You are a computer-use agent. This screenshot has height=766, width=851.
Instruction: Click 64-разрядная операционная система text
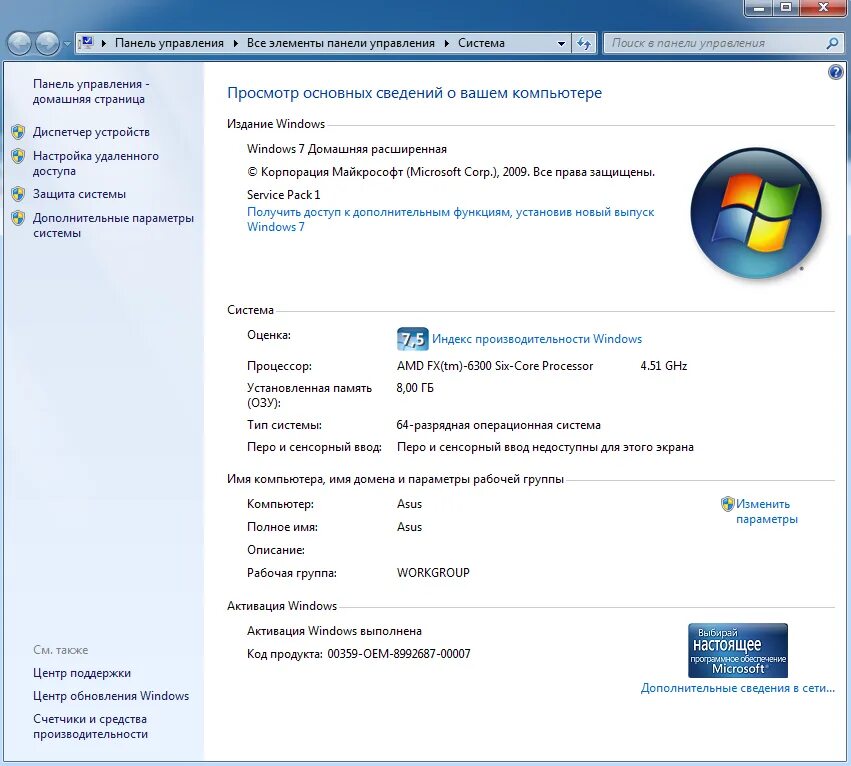tap(498, 425)
